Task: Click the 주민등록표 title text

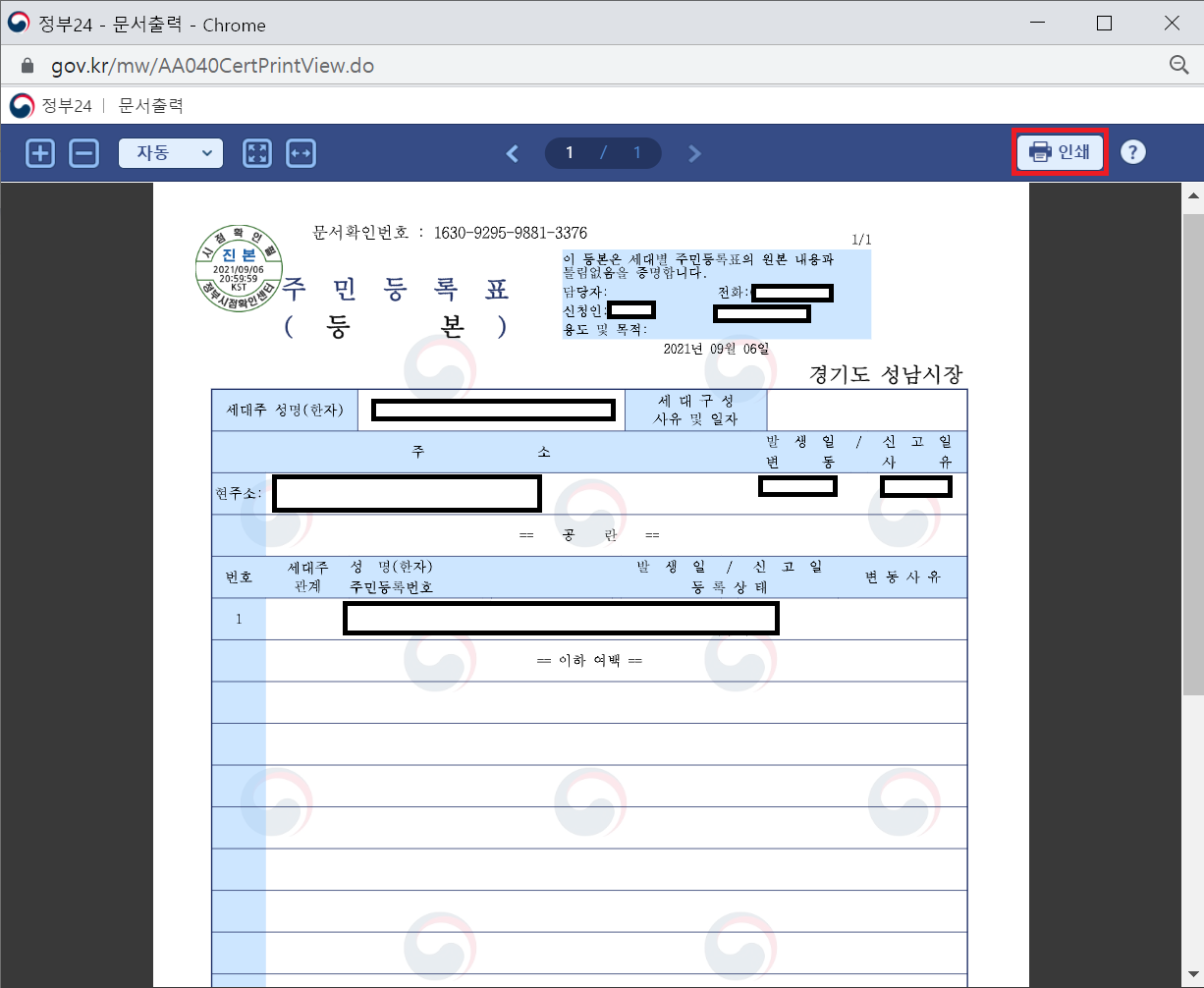Action: (x=397, y=290)
